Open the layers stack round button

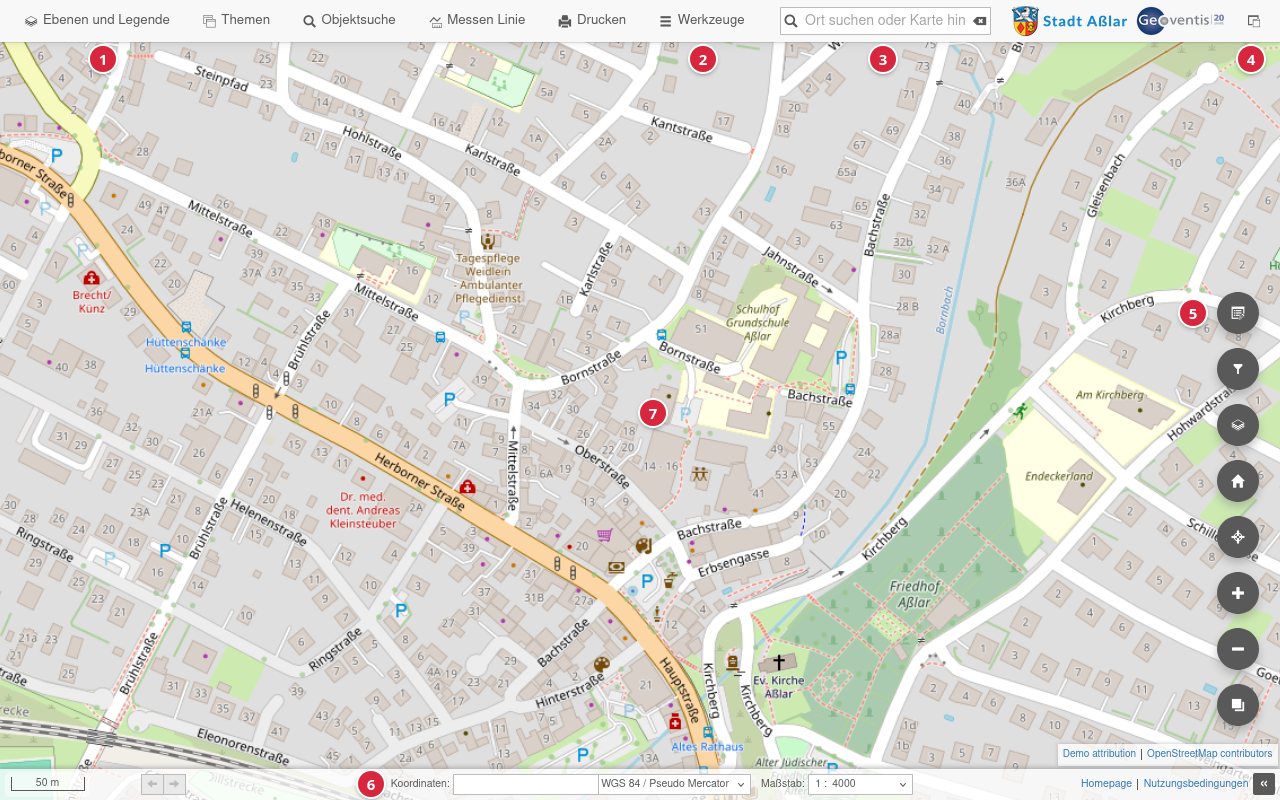tap(1238, 425)
